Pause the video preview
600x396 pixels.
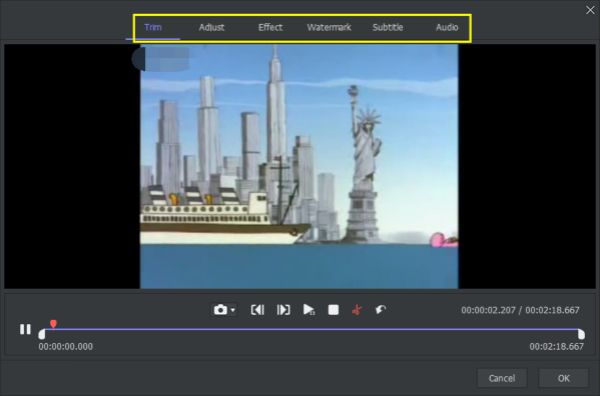pos(25,329)
